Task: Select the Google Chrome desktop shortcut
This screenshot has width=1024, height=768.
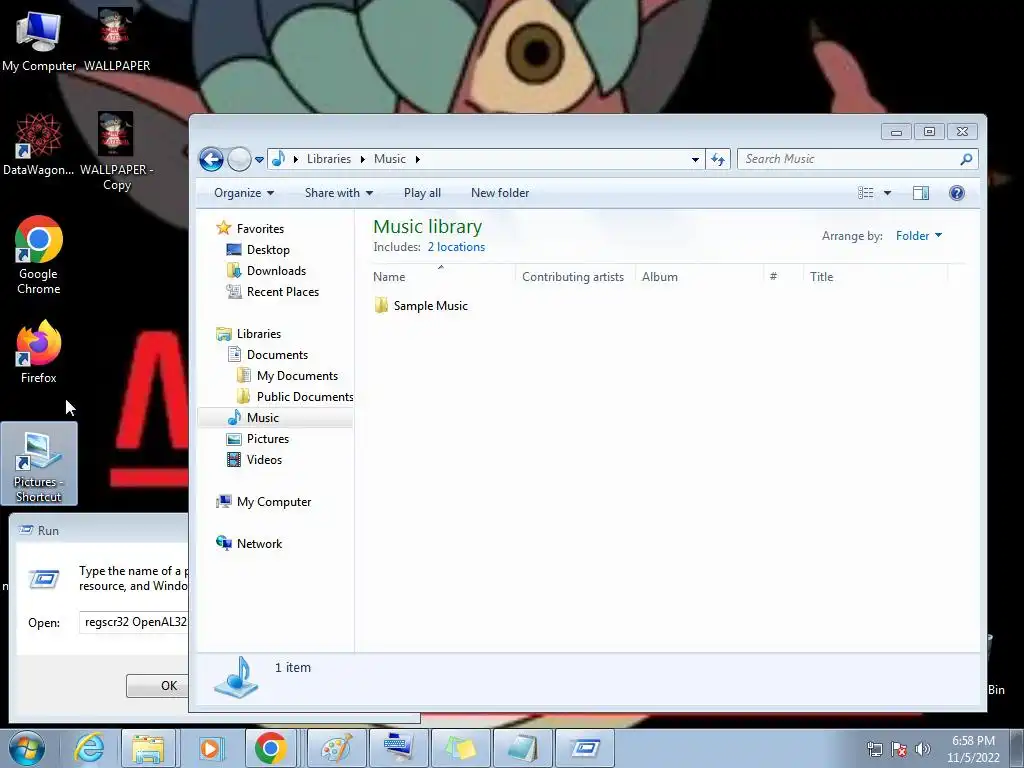Action: (x=39, y=255)
